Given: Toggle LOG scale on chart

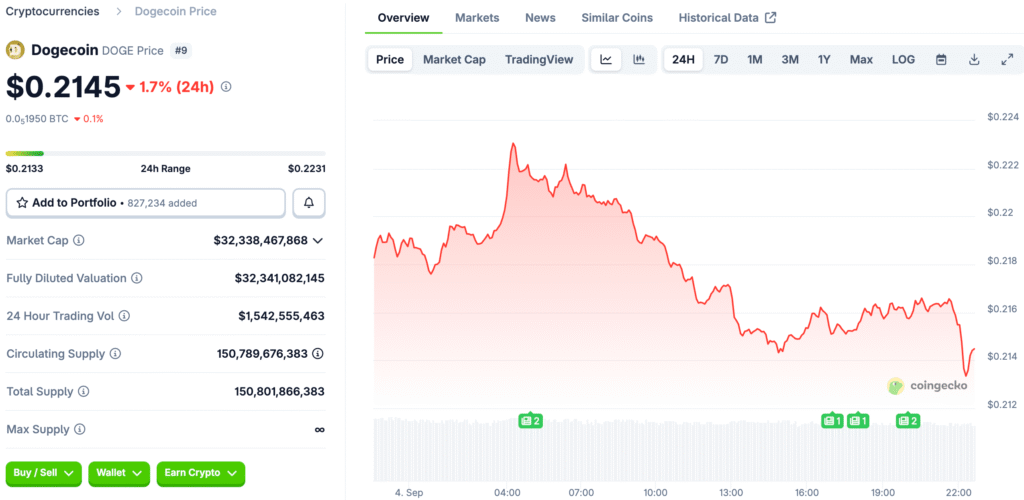Looking at the screenshot, I should 903,59.
